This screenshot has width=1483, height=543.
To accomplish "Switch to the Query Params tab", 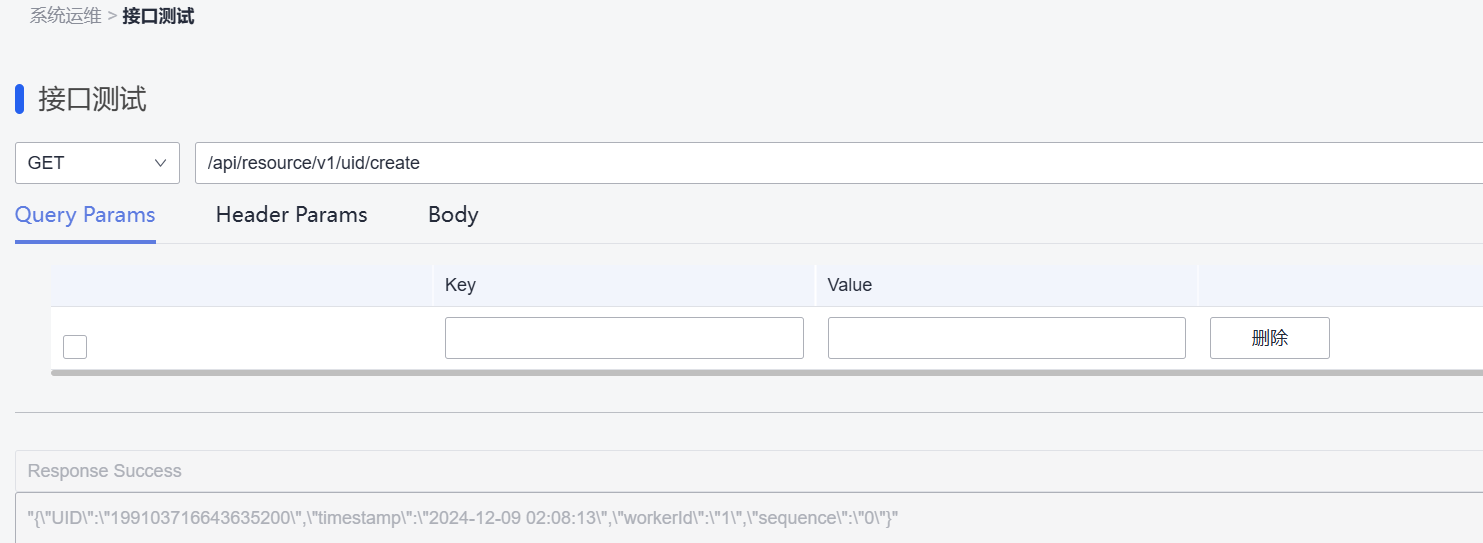I will [85, 215].
